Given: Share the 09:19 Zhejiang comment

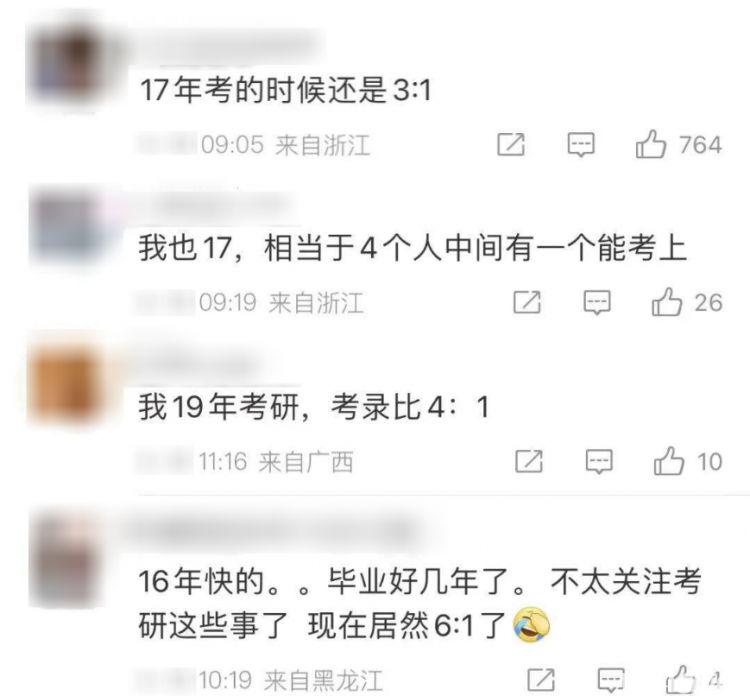Looking at the screenshot, I should pyautogui.click(x=527, y=302).
